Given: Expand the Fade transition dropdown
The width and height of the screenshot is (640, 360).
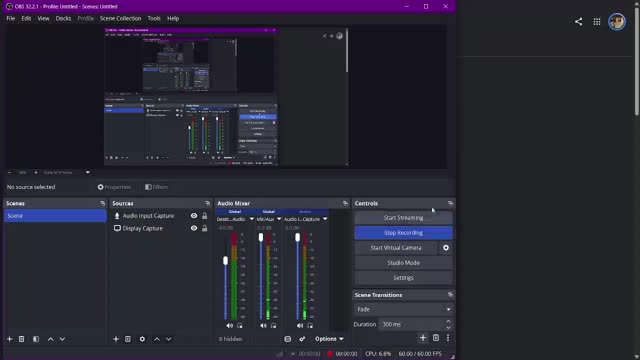Looking at the screenshot, I should (x=403, y=309).
